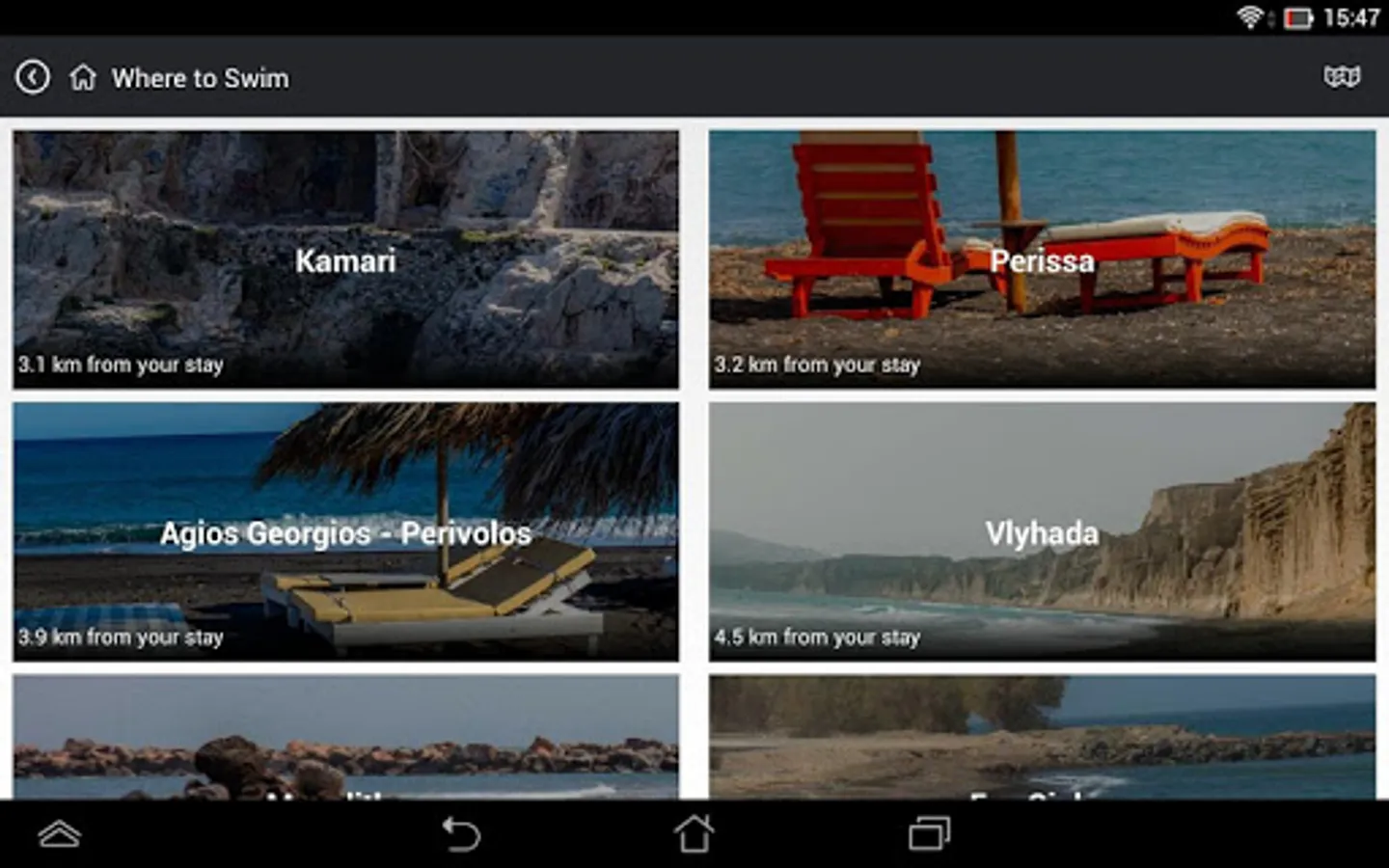Image resolution: width=1389 pixels, height=868 pixels.
Task: Select '3.2 km from your stay' text
Action: tap(817, 365)
